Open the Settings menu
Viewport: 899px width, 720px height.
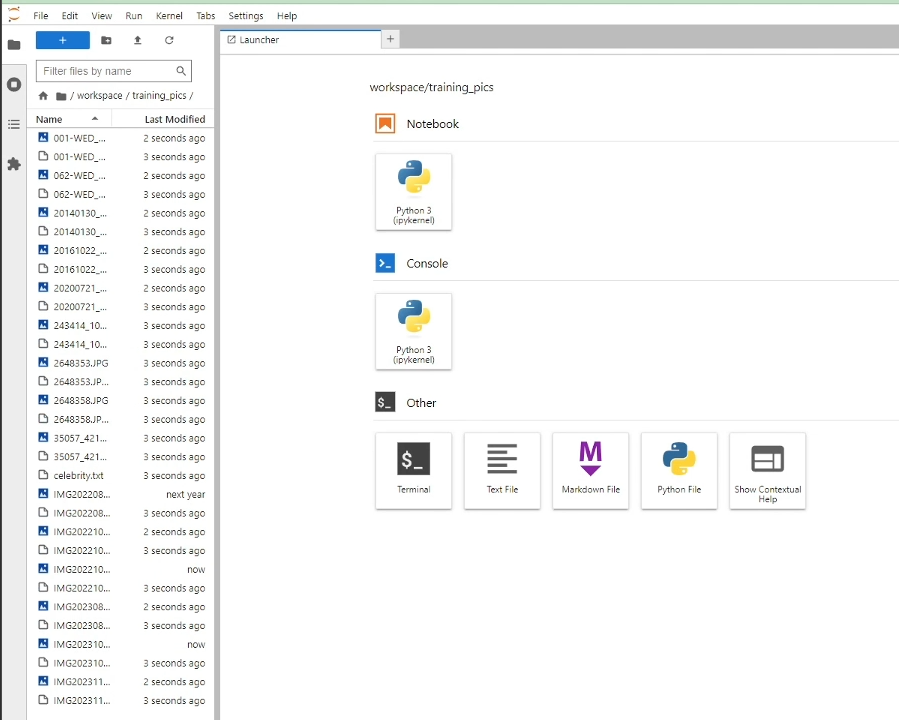pos(245,16)
